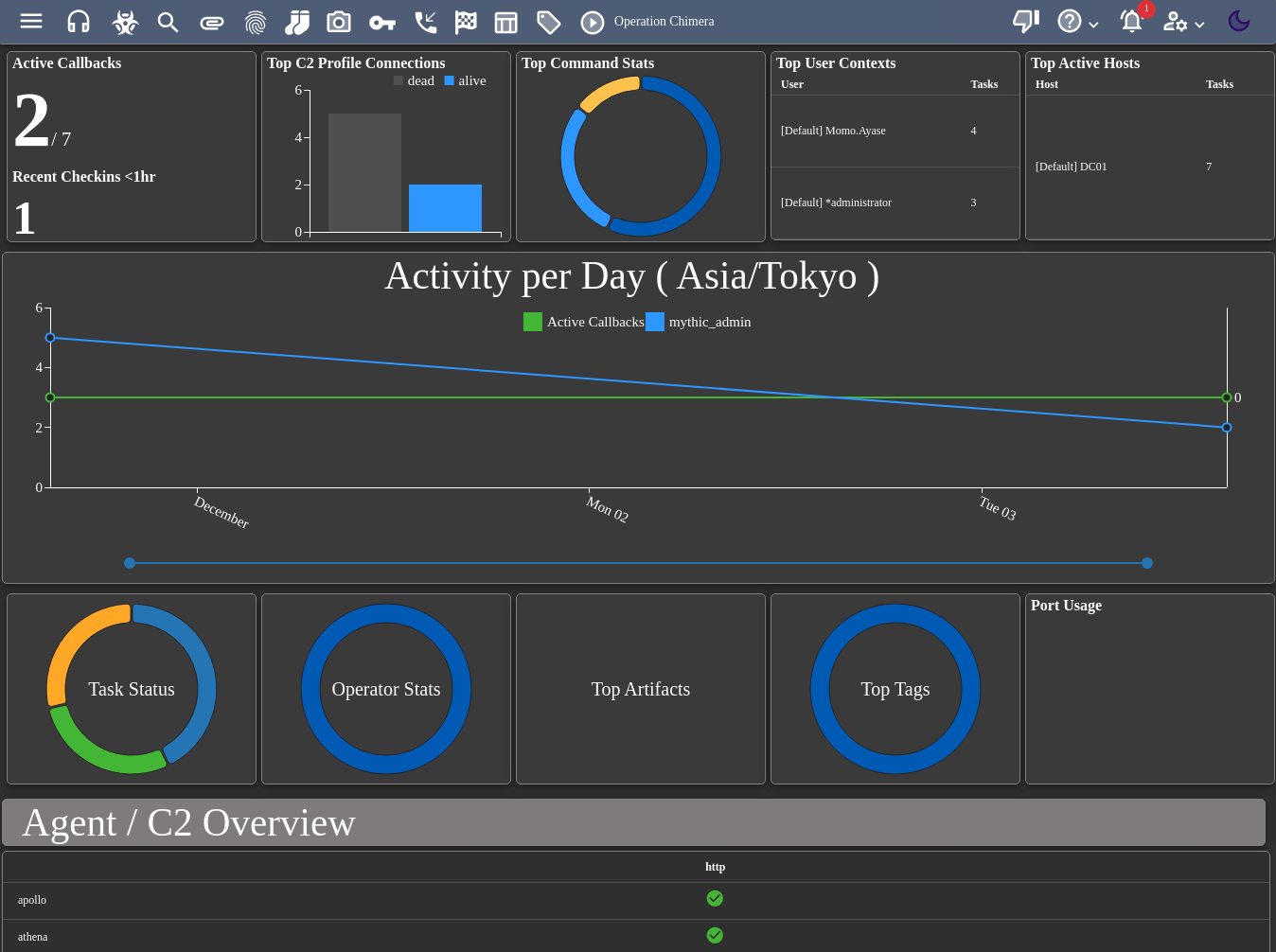Click the 'http' column header

[715, 867]
